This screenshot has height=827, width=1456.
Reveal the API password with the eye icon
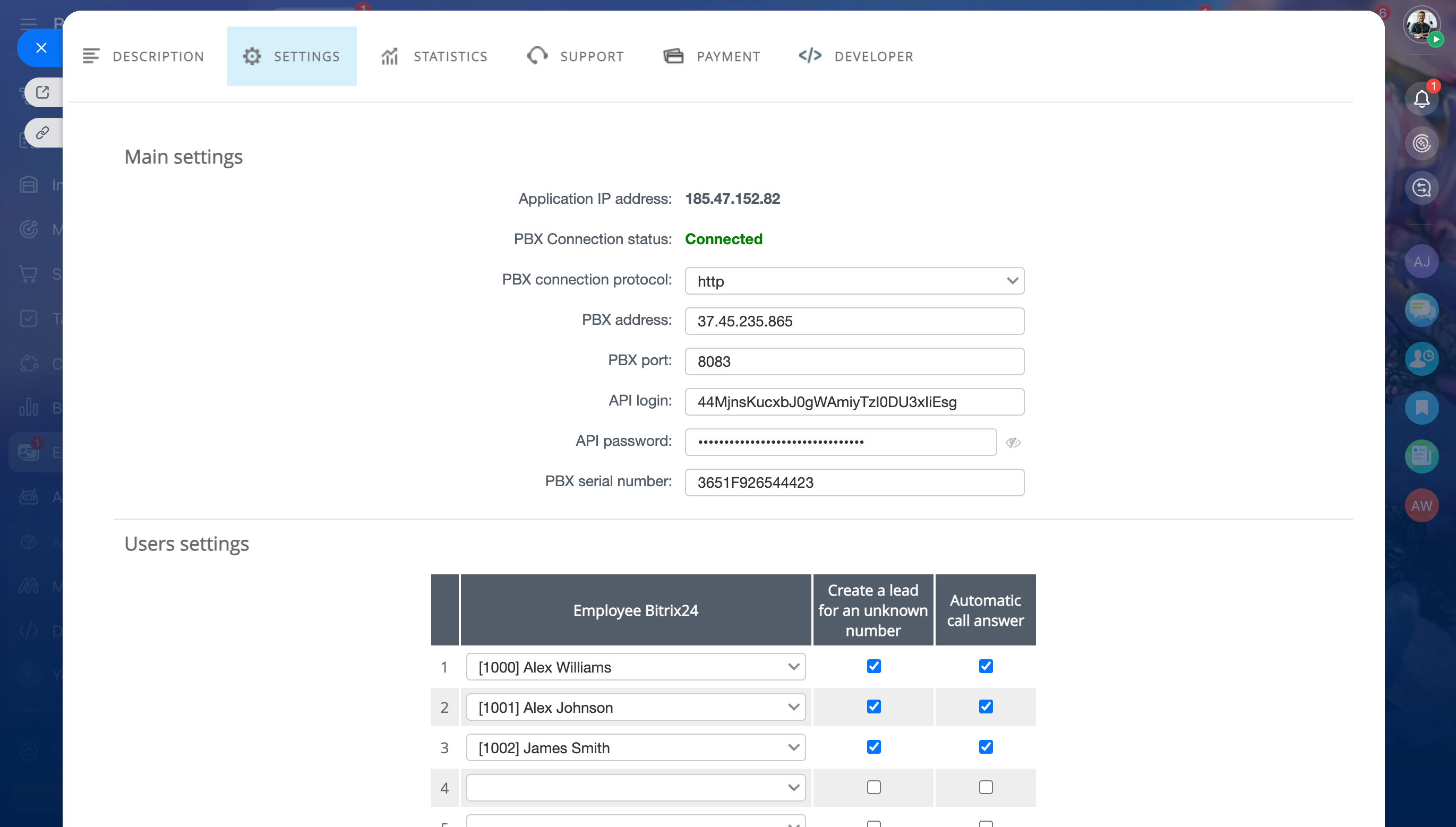[x=1013, y=443]
